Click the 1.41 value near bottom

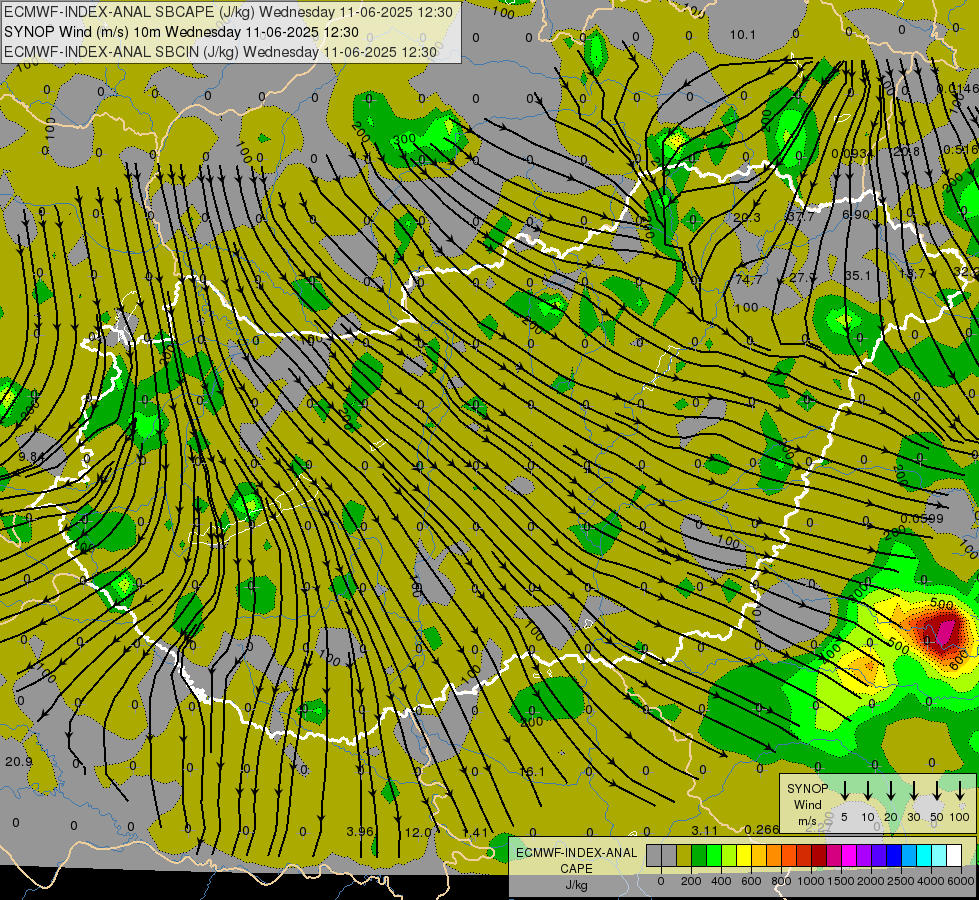pos(475,833)
